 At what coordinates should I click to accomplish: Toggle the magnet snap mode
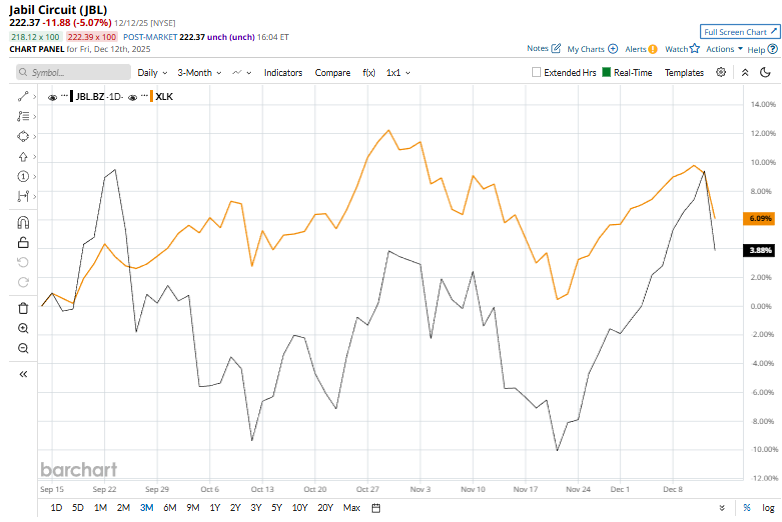[x=23, y=222]
